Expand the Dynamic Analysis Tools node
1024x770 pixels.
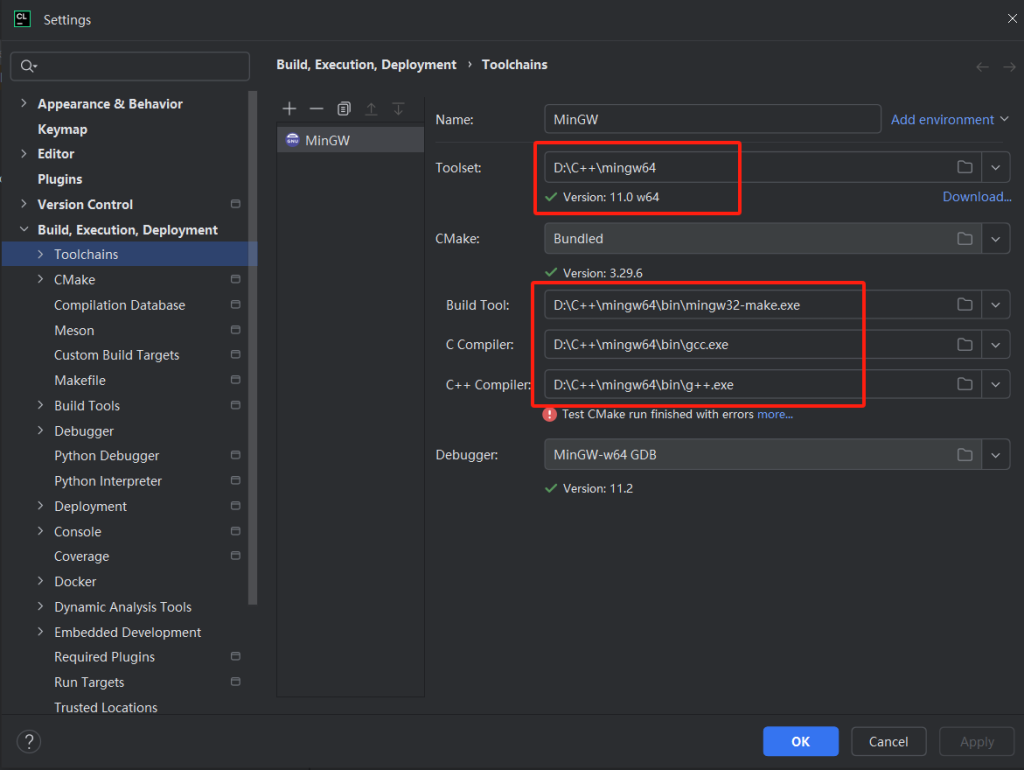(40, 606)
